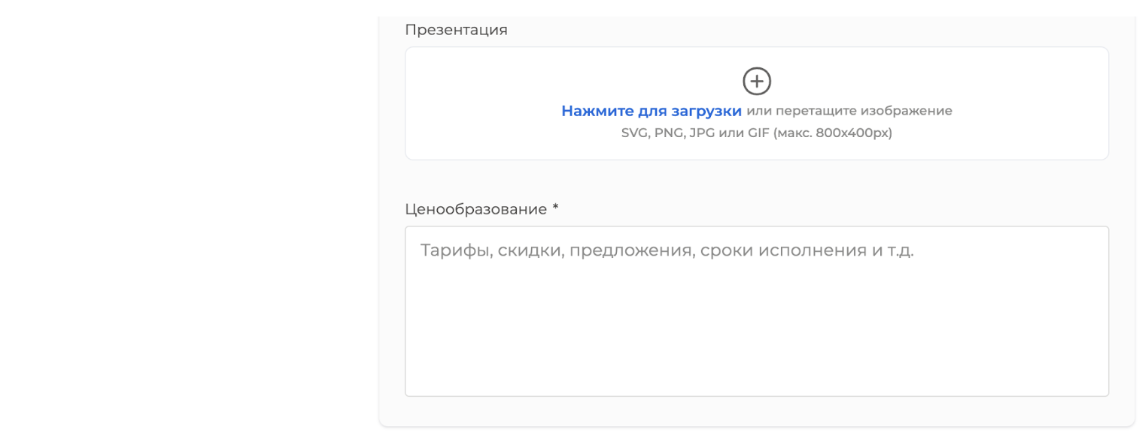Focus the field showing "Тарифы, скидки, предложения" placeholder
Viewport: 1144px width, 436px height.
point(757,311)
